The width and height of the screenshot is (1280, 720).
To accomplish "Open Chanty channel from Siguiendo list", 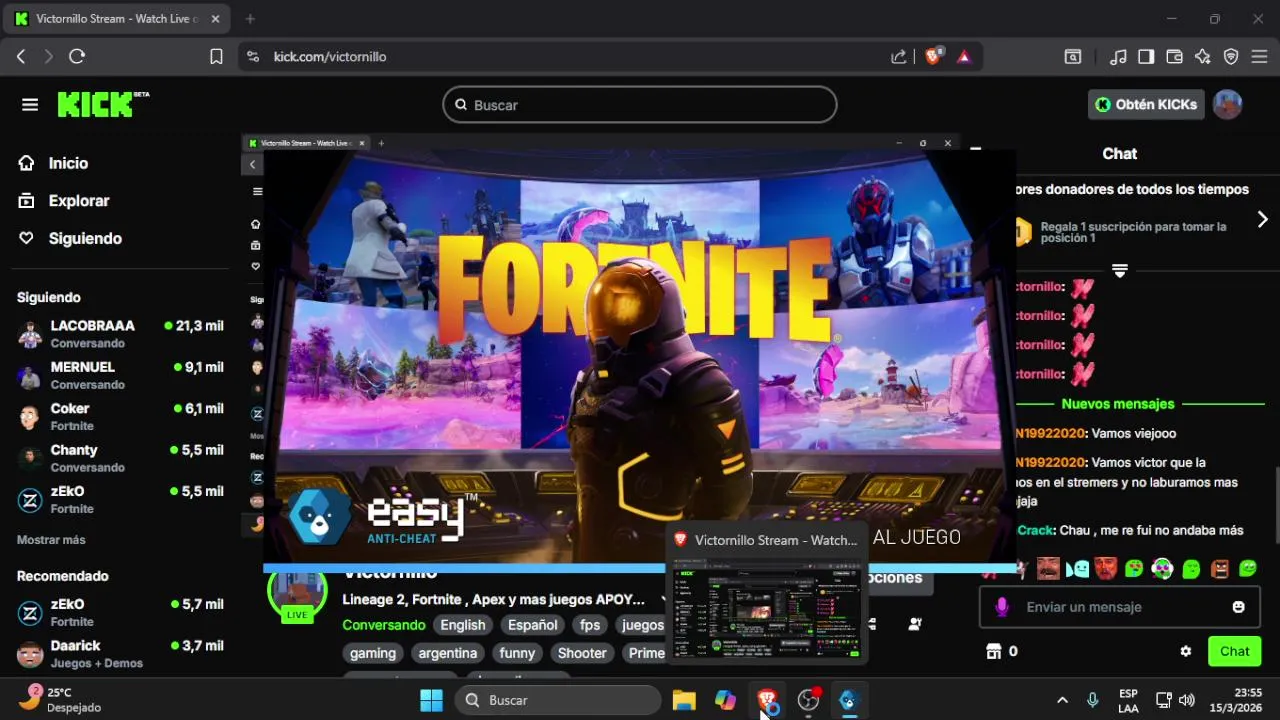I will pyautogui.click(x=120, y=459).
